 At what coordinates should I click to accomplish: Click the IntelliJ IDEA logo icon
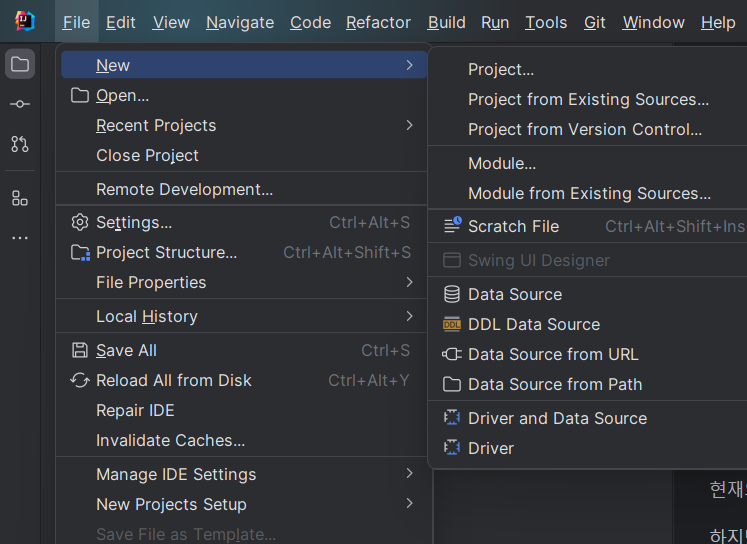click(x=24, y=21)
